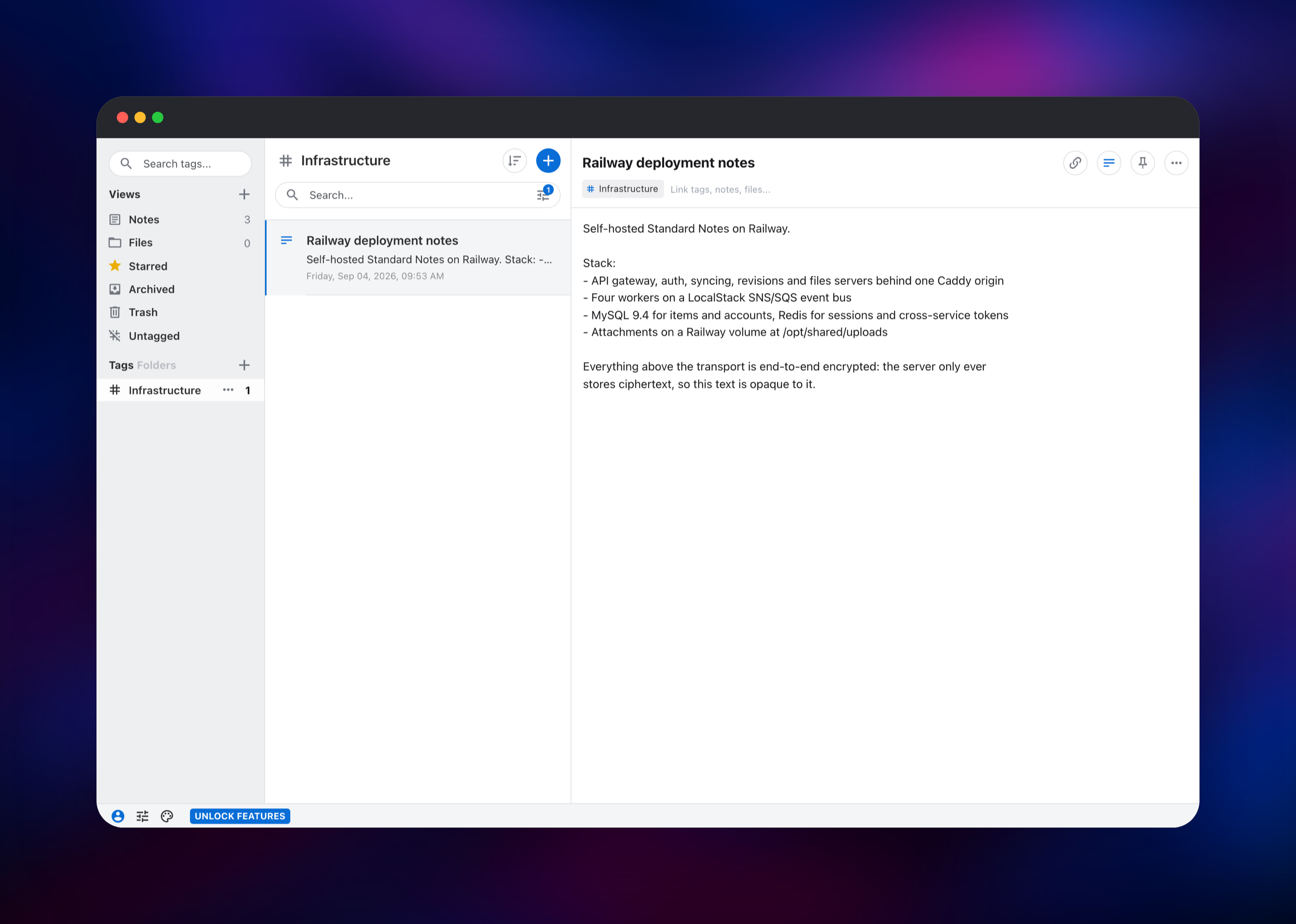Open the search filter options icon with the badge
This screenshot has width=1296, height=924.
point(544,194)
